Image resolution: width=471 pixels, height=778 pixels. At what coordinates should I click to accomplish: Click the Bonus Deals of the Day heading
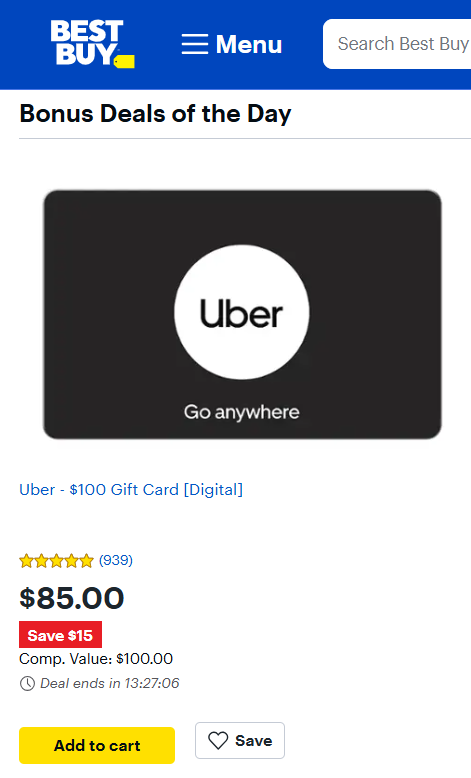point(155,114)
